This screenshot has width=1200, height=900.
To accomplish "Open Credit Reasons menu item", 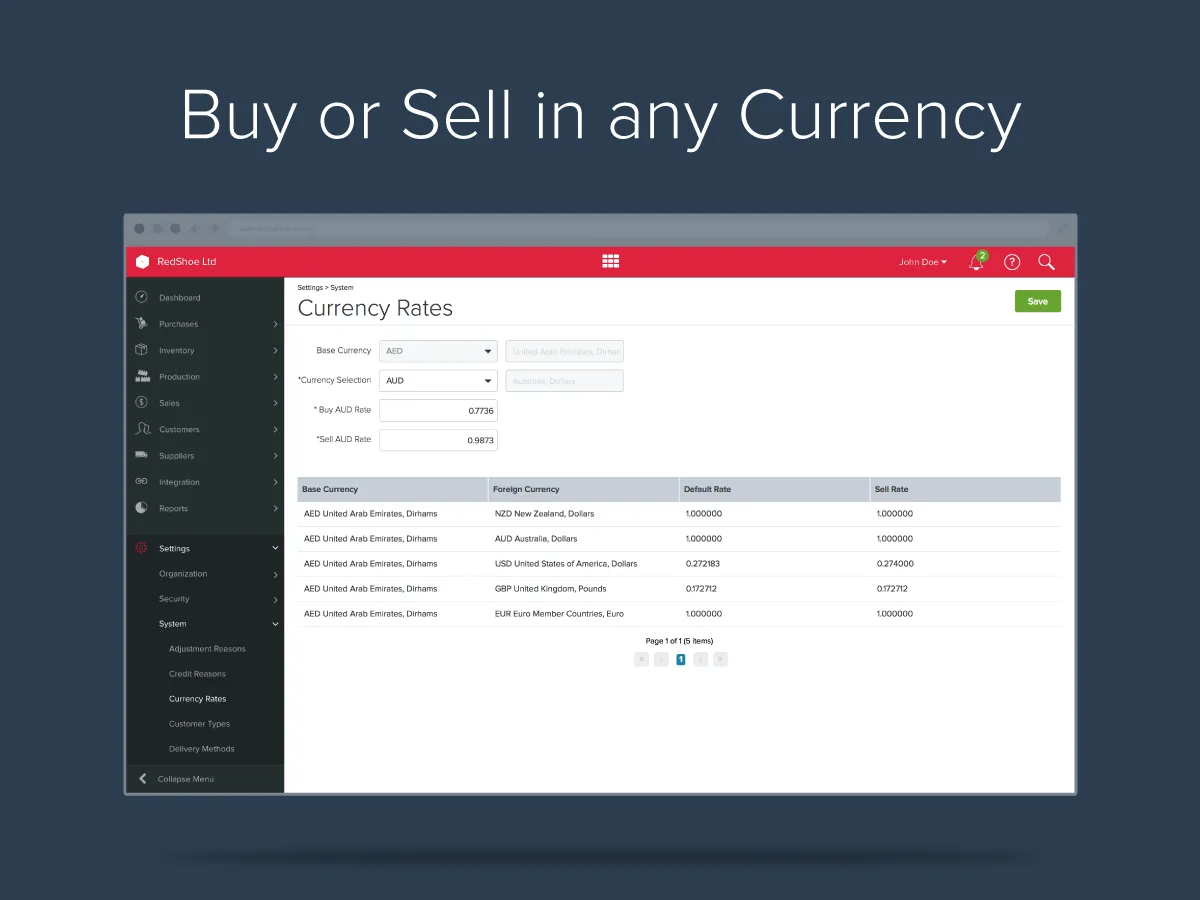I will (197, 674).
